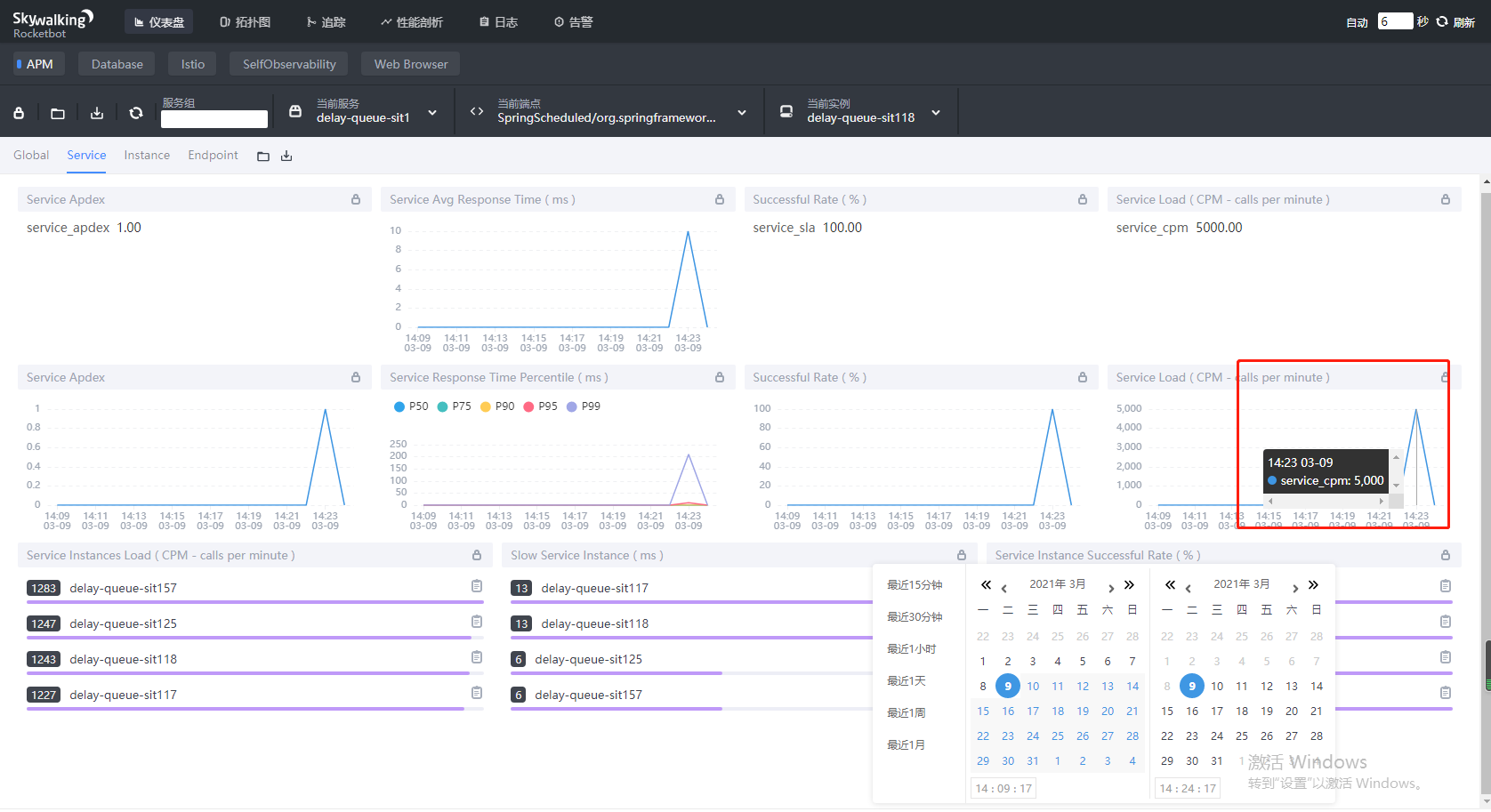Open the 拓扑图 topology menu
1491x812 pixels.
click(245, 21)
